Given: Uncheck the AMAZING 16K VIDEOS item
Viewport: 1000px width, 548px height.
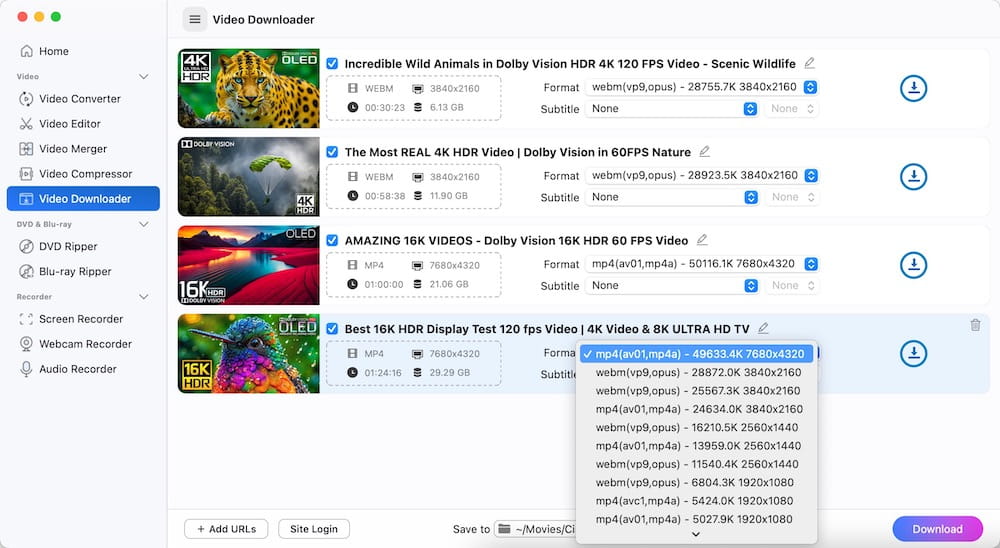Looking at the screenshot, I should tap(332, 241).
